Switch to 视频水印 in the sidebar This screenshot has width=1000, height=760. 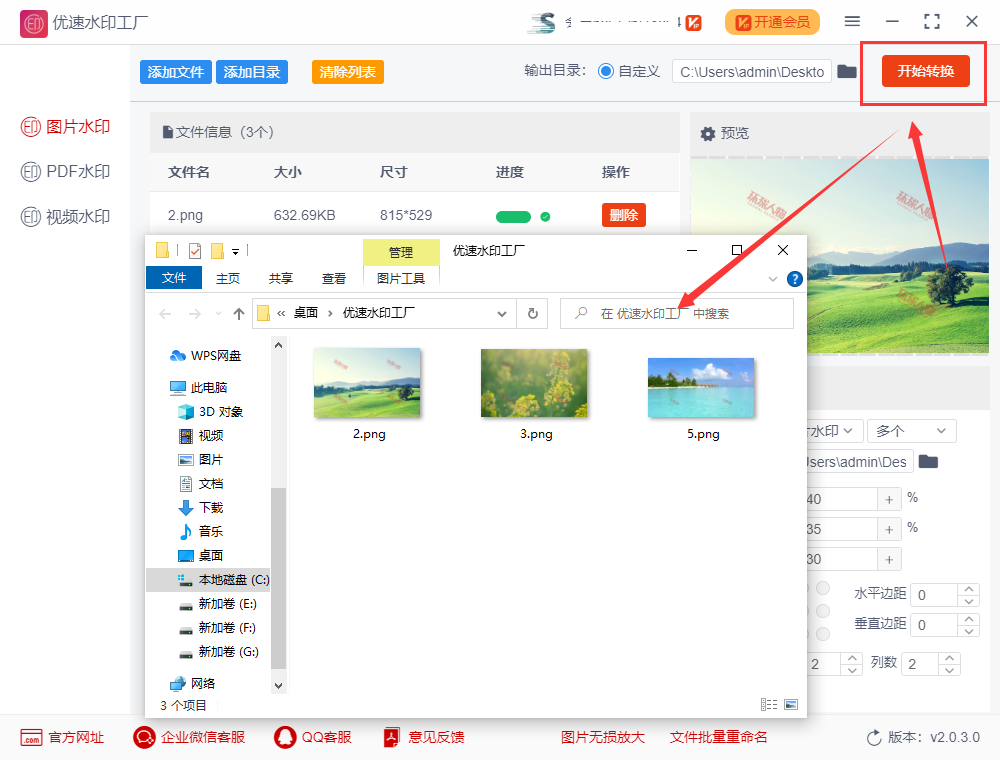pyautogui.click(x=65, y=217)
